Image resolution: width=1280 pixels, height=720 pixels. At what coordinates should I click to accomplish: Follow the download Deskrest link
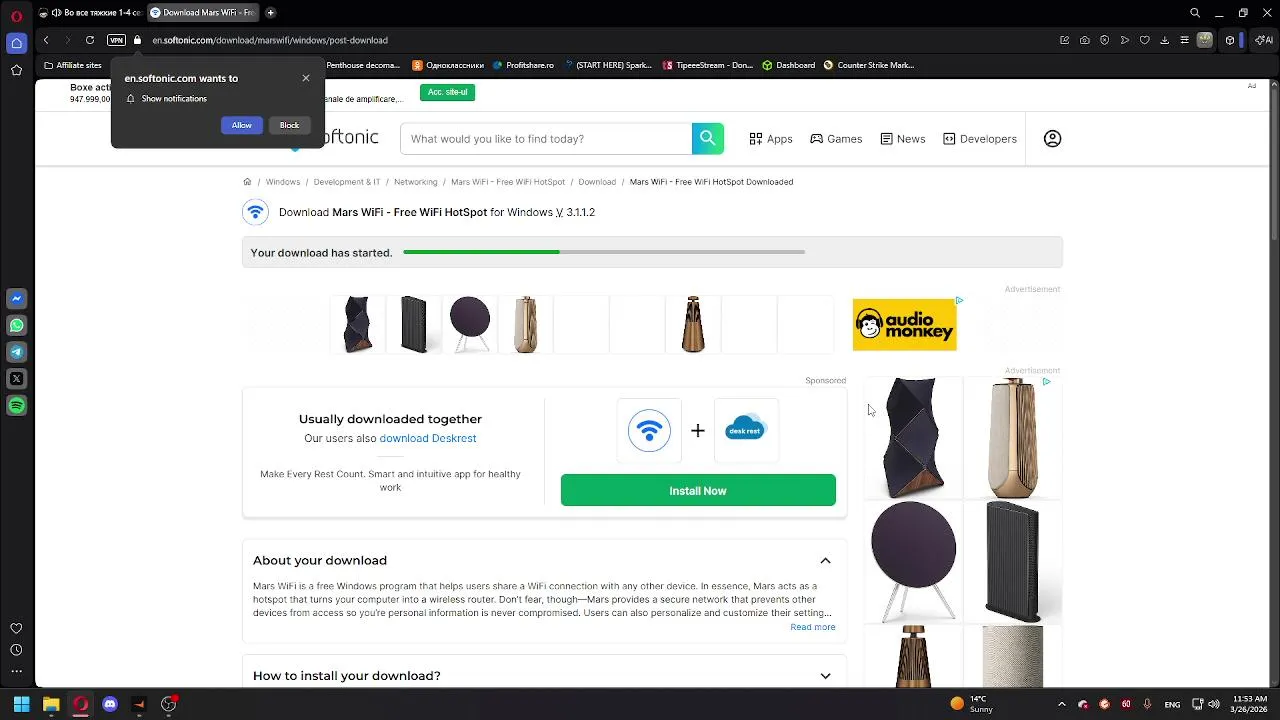click(428, 438)
